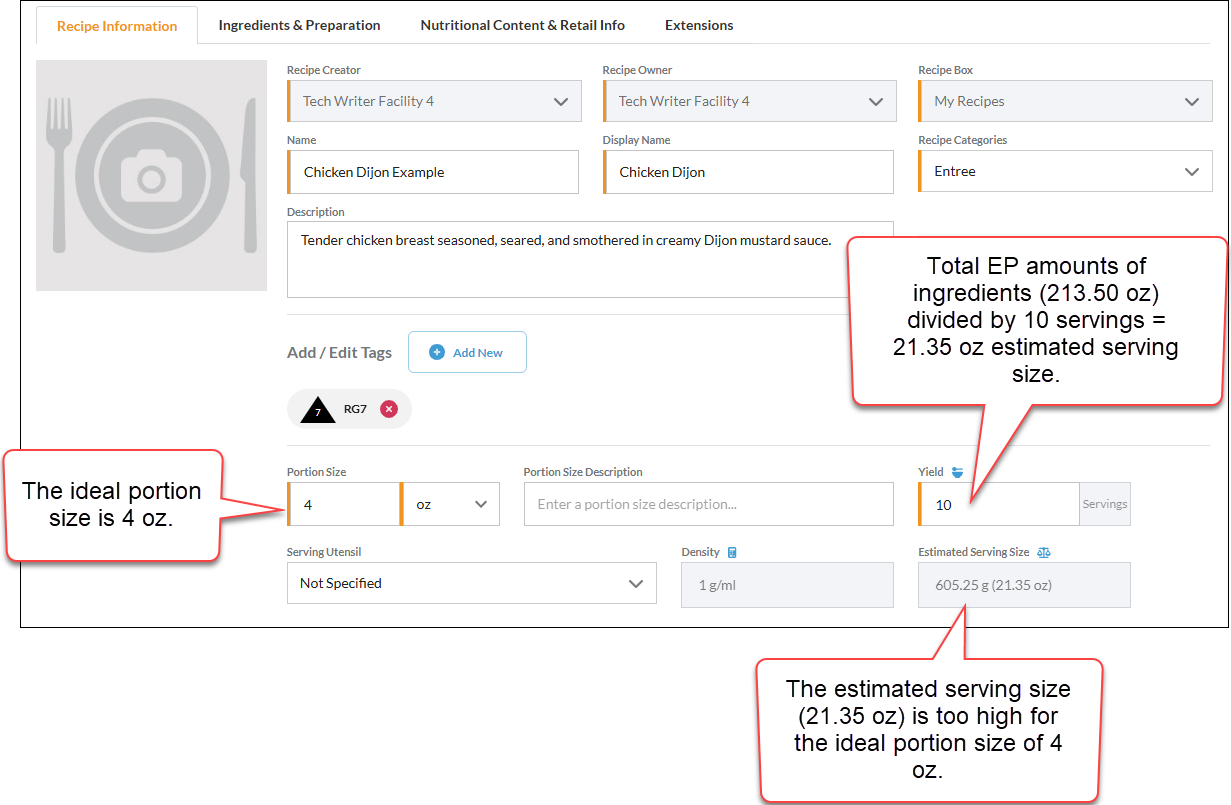Switch to the Ingredients & Preparation tab
This screenshot has height=805, width=1231.
click(299, 25)
